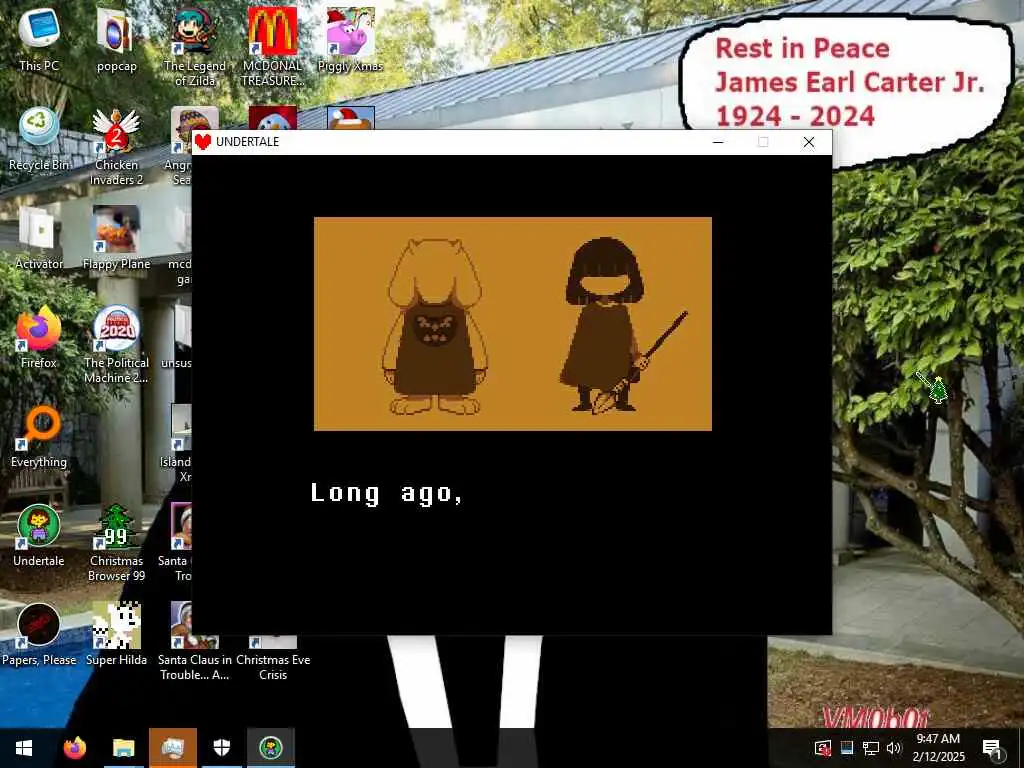Select the Undertale desktop shortcut
The height and width of the screenshot is (768, 1024).
[x=39, y=536]
